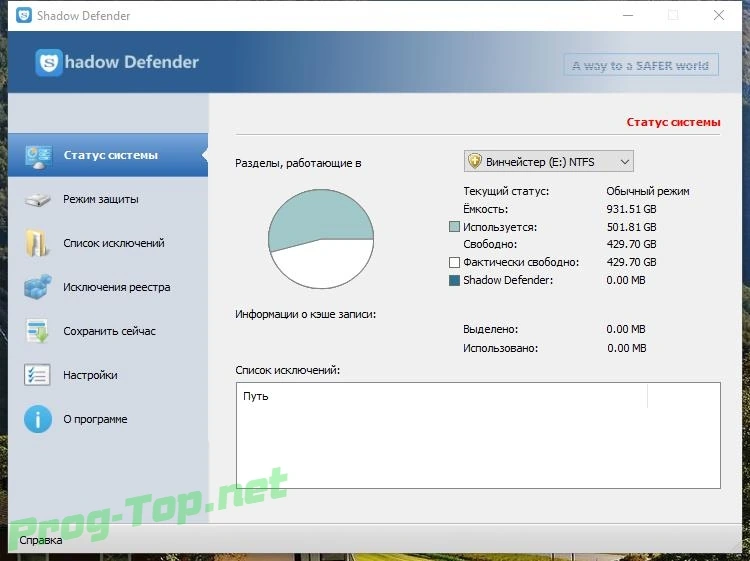
Task: Click the Shadow Defender blue legend swatch
Action: pos(454,280)
